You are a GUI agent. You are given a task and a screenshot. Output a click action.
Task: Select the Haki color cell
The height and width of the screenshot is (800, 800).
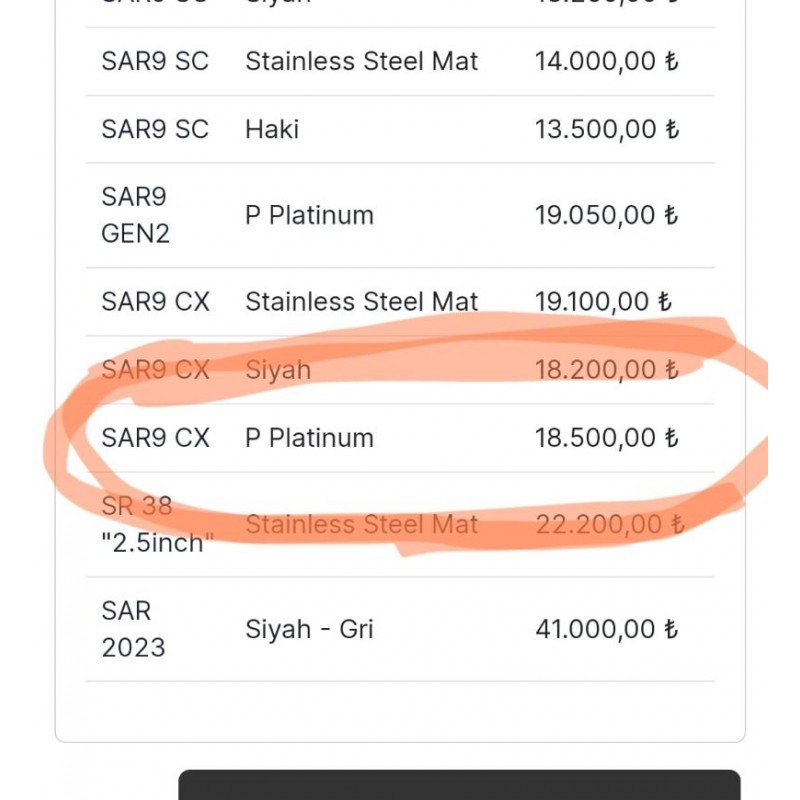coord(272,129)
